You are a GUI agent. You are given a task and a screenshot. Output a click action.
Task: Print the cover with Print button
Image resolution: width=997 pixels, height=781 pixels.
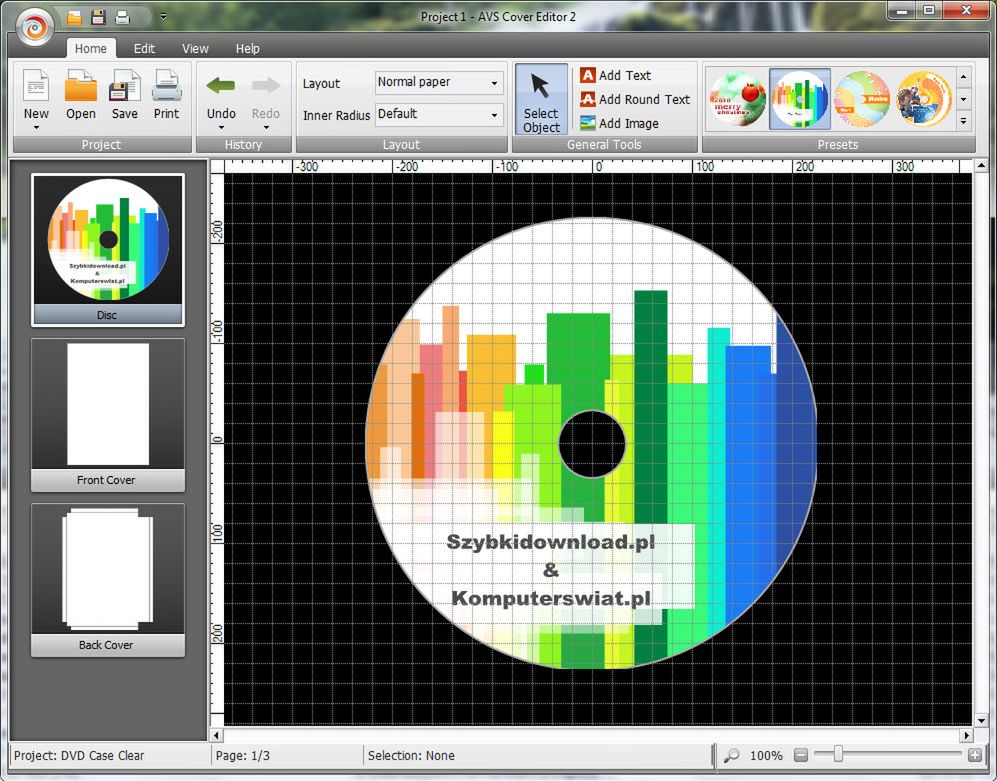[x=167, y=95]
